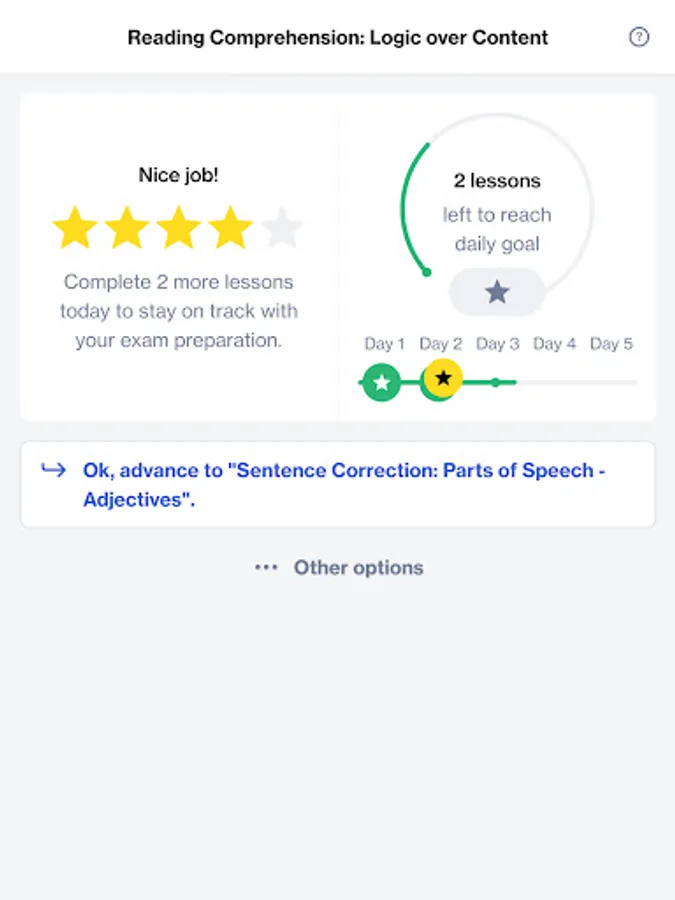The image size is (675, 900).
Task: Expand Other options
Action: [358, 568]
